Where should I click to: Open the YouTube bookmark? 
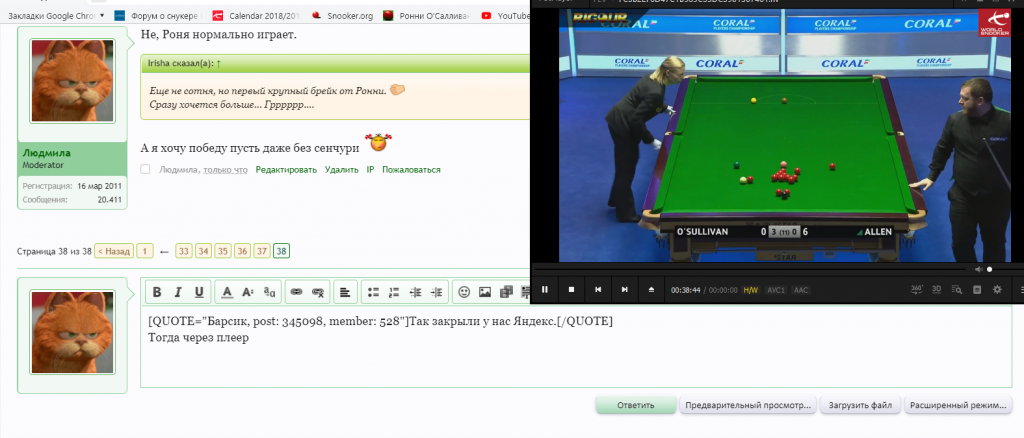504,16
